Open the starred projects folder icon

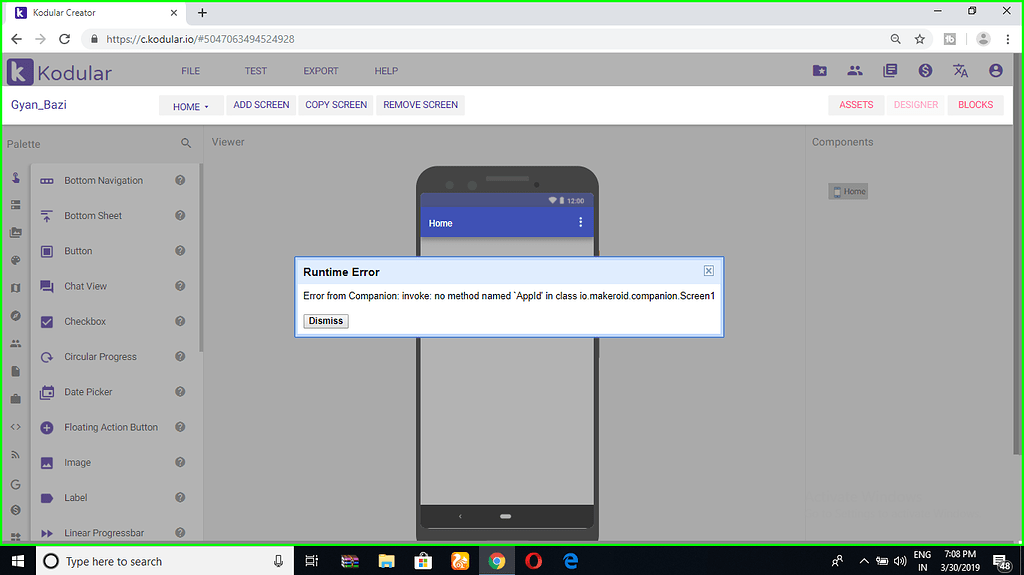pos(820,71)
